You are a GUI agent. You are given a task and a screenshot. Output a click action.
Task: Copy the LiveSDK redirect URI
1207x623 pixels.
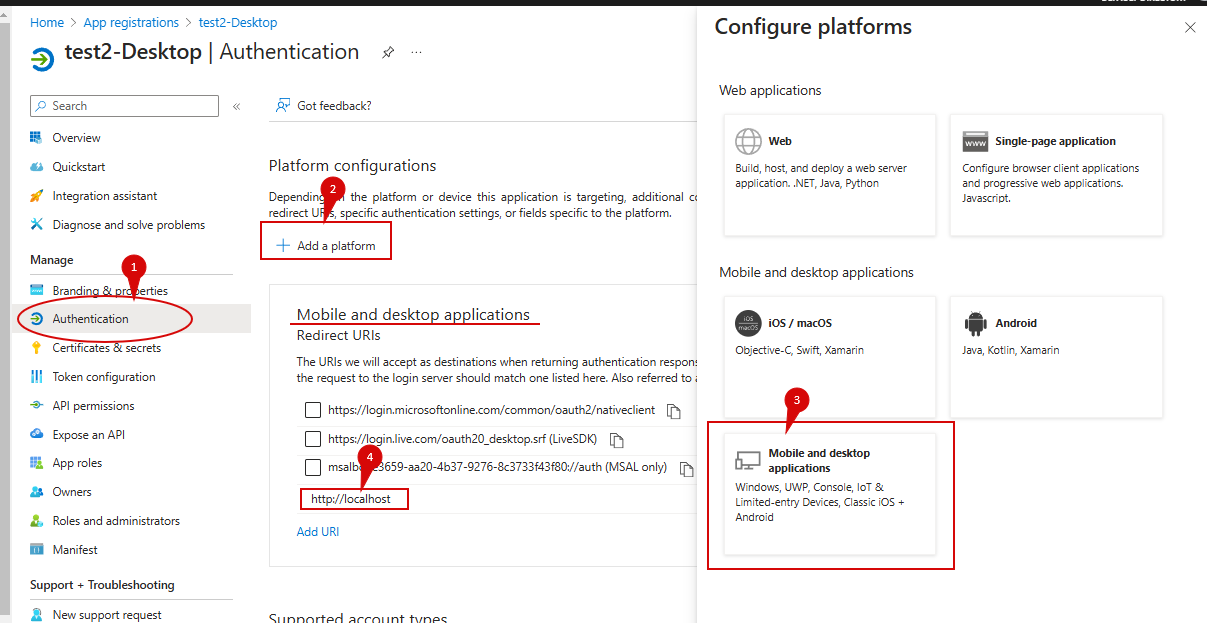pos(616,440)
